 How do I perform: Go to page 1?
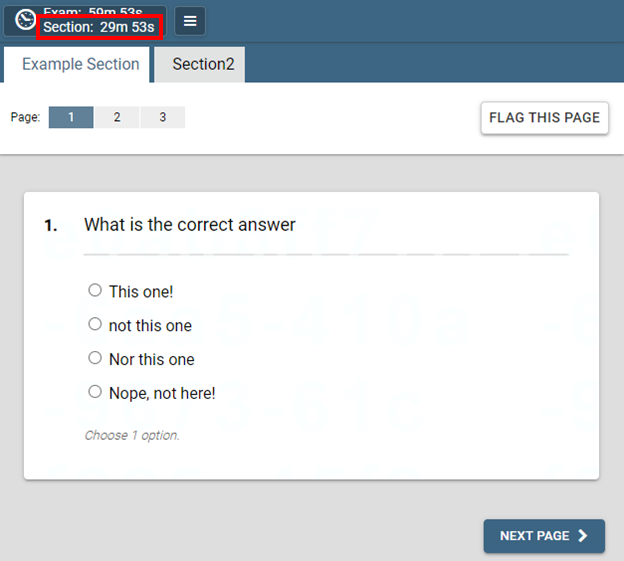click(x=71, y=117)
